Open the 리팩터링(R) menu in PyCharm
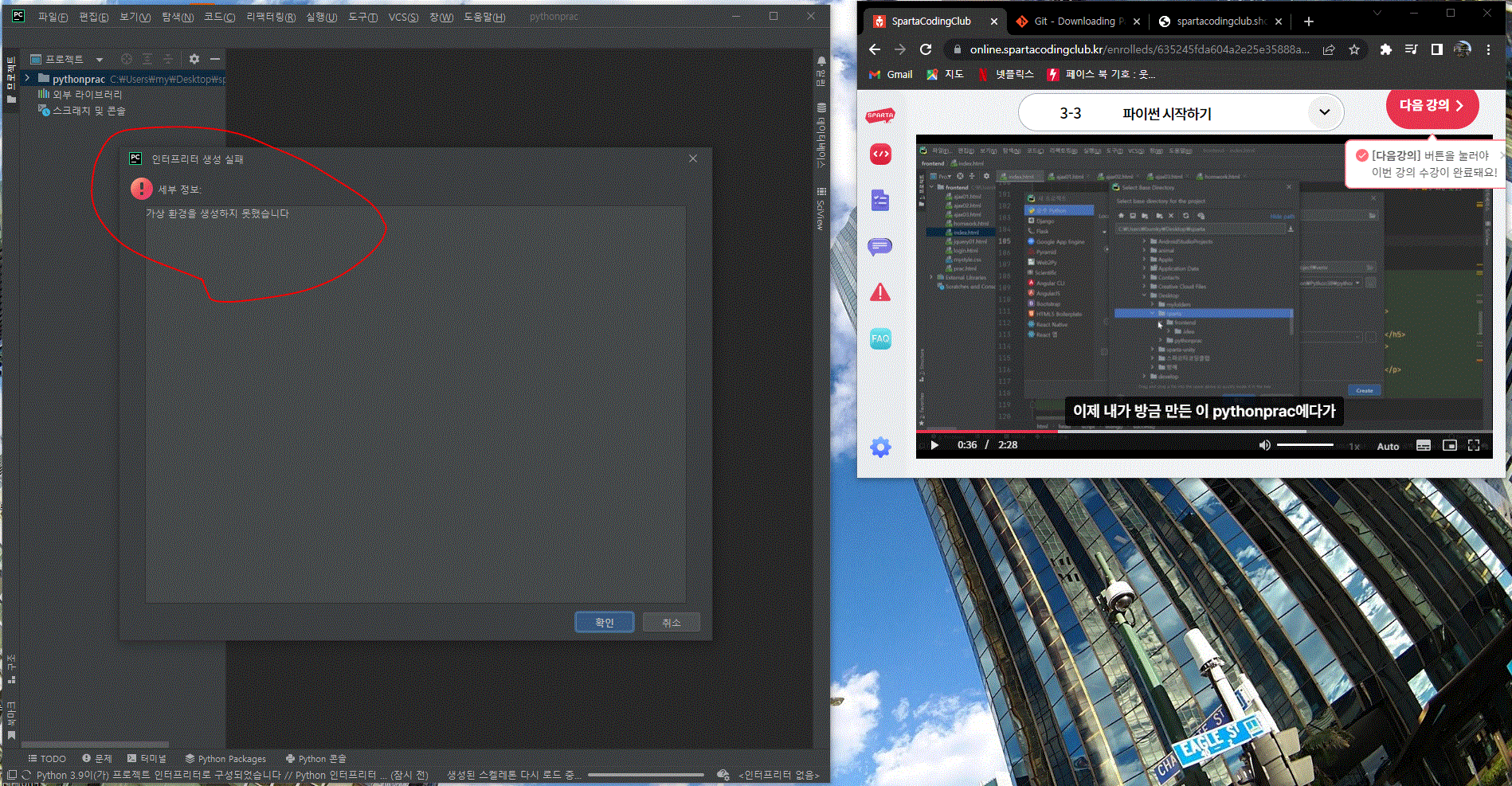This screenshot has height=786, width=1512. [271, 17]
